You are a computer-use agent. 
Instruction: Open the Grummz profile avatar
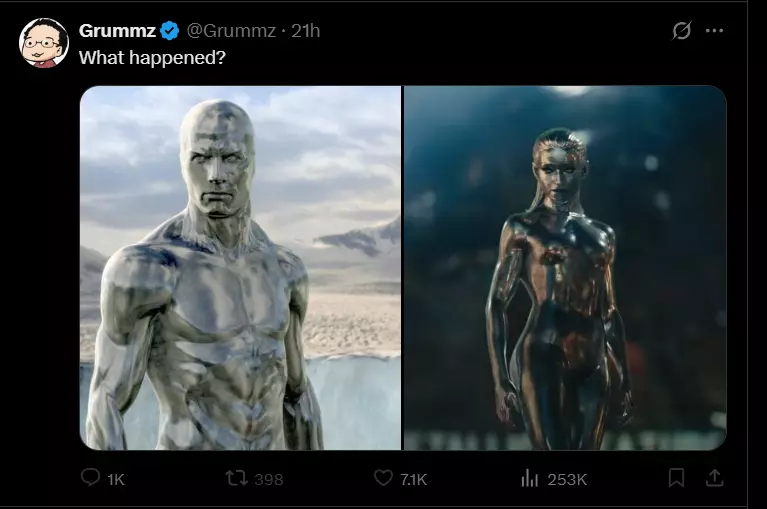point(43,43)
